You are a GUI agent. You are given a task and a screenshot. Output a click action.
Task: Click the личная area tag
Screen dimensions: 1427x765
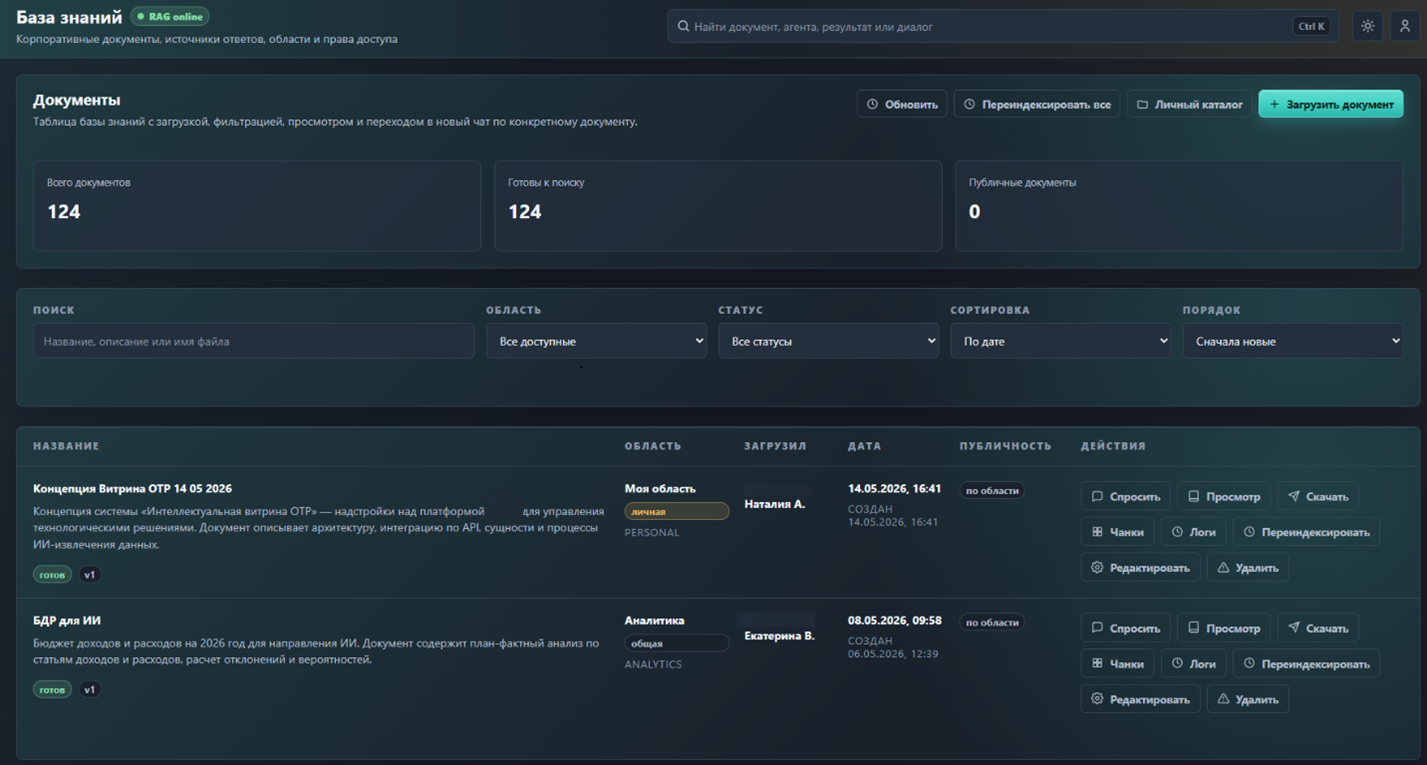(677, 511)
